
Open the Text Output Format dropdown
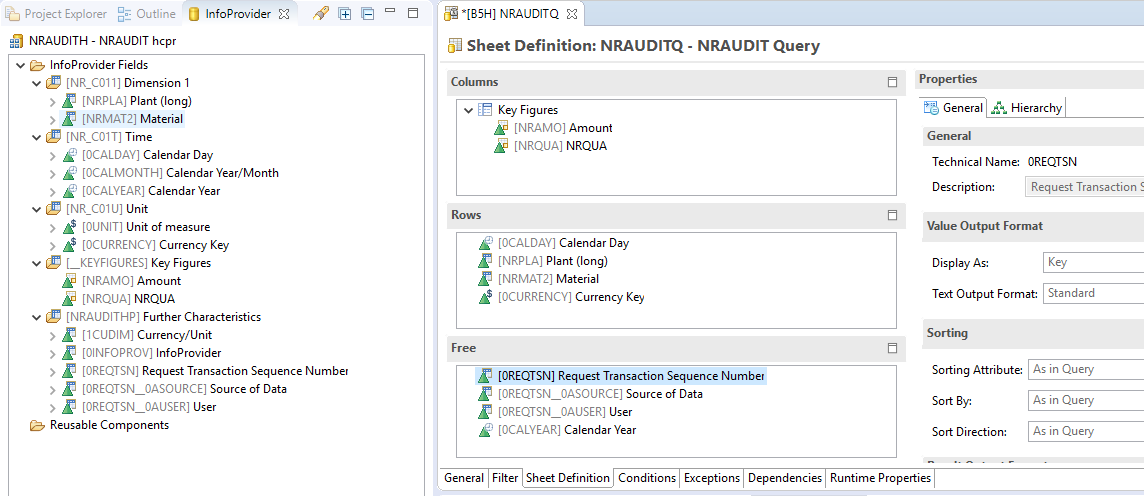(x=1093, y=293)
